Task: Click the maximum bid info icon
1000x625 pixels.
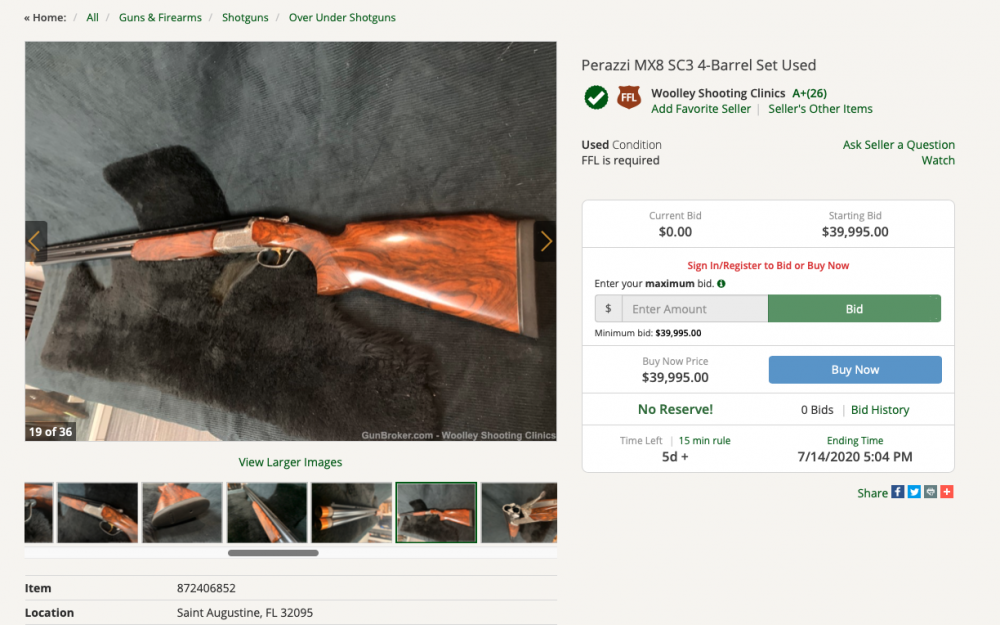Action: click(x=721, y=284)
